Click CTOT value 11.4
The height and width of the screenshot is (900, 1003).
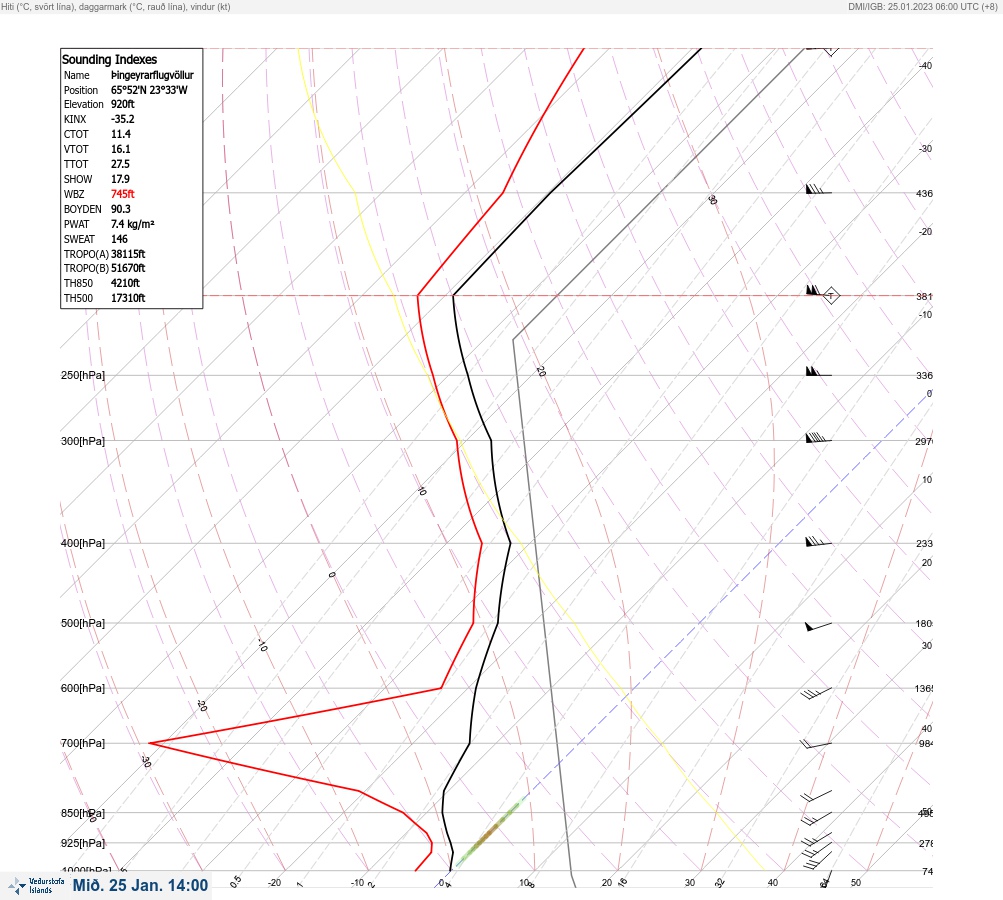pos(121,134)
